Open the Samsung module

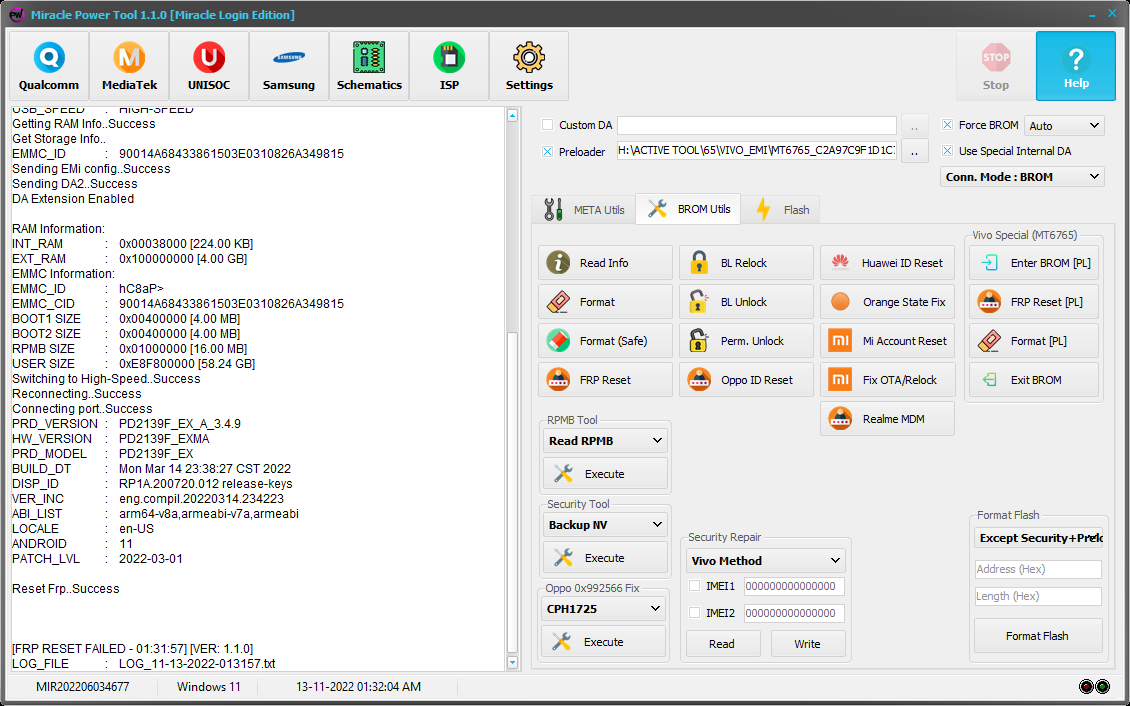point(289,66)
